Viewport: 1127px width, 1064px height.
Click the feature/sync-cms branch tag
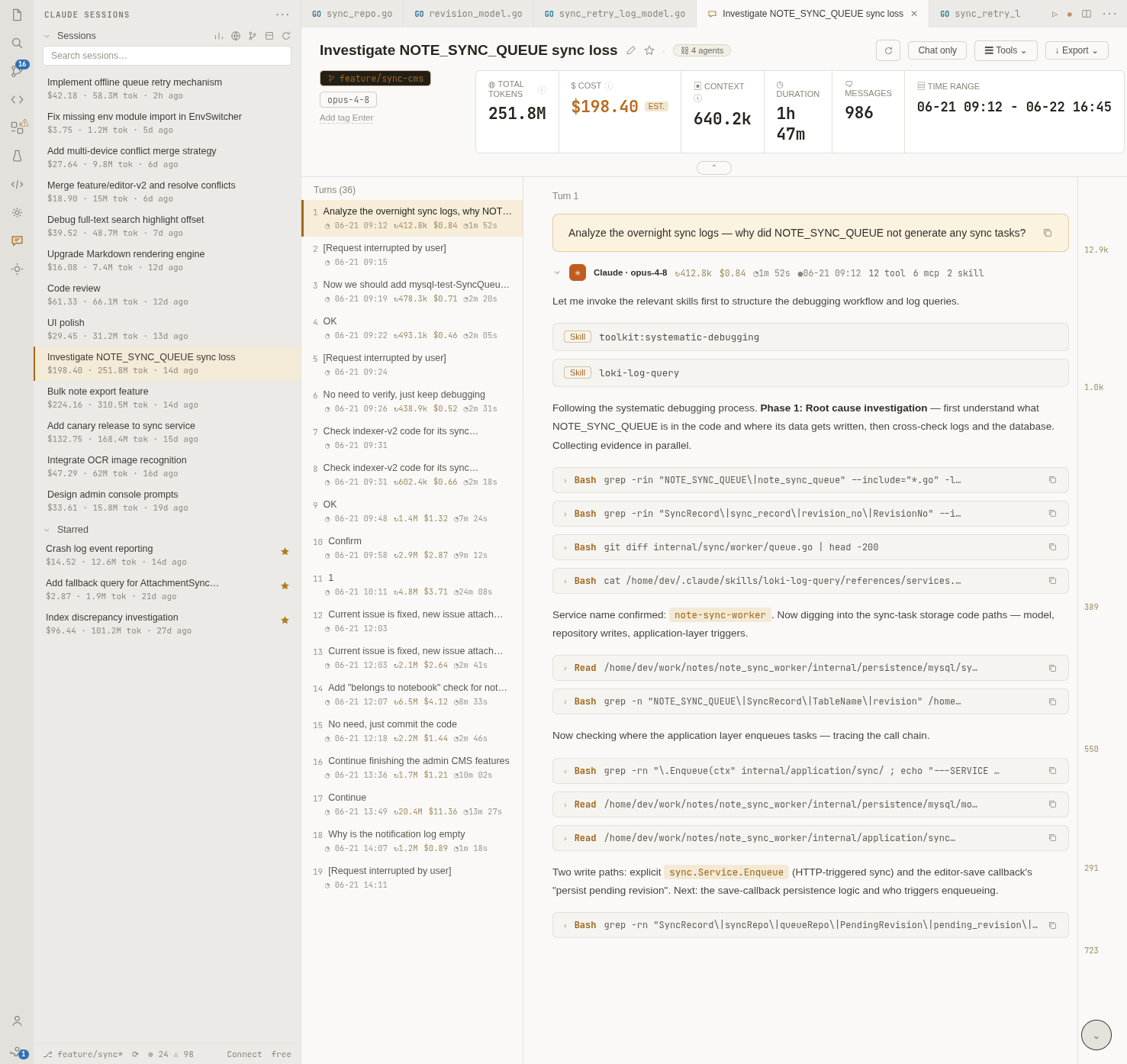point(375,79)
